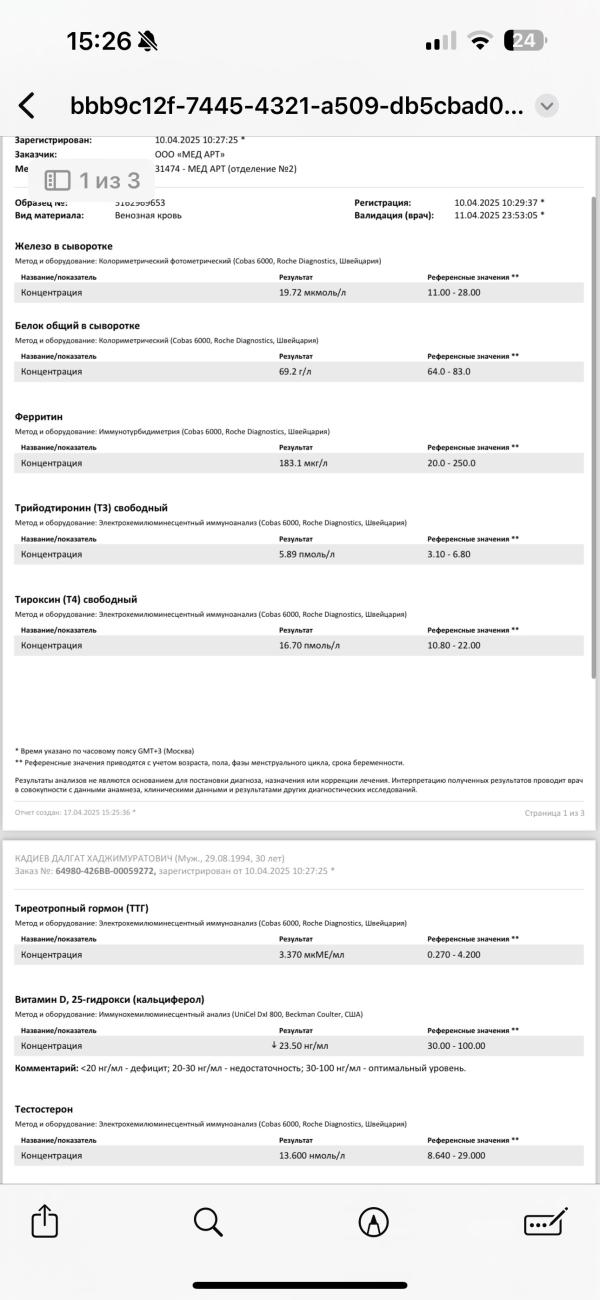Open the share sheet icon
600x1300 pixels.
click(44, 1221)
